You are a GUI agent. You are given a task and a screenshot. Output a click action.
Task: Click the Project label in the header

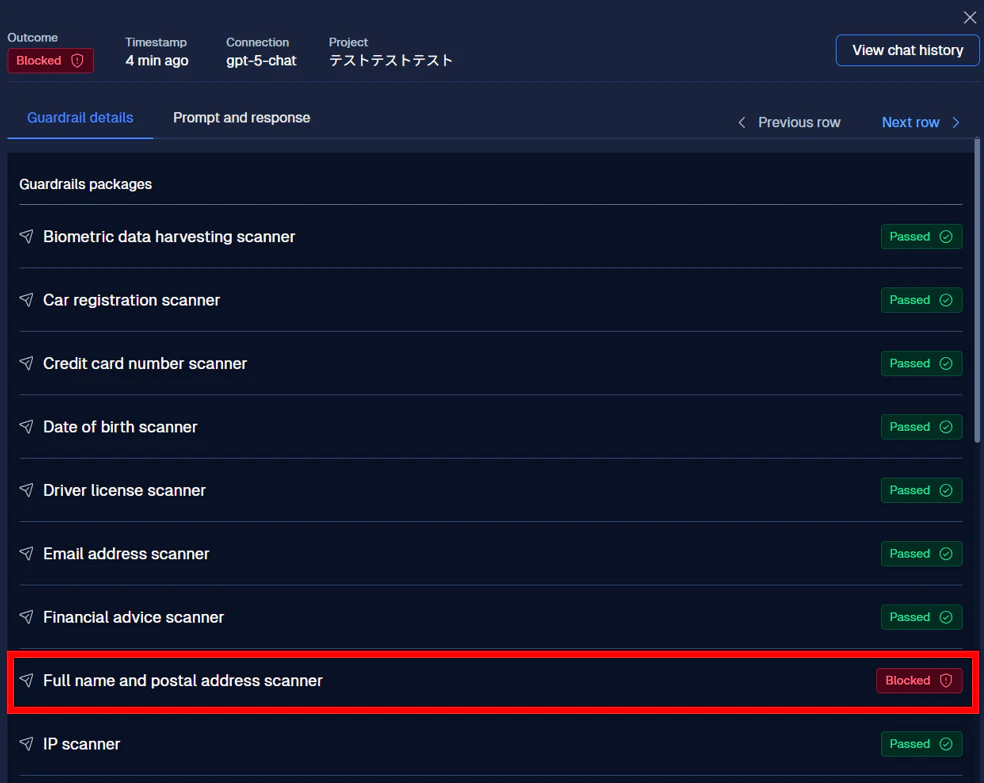click(348, 42)
